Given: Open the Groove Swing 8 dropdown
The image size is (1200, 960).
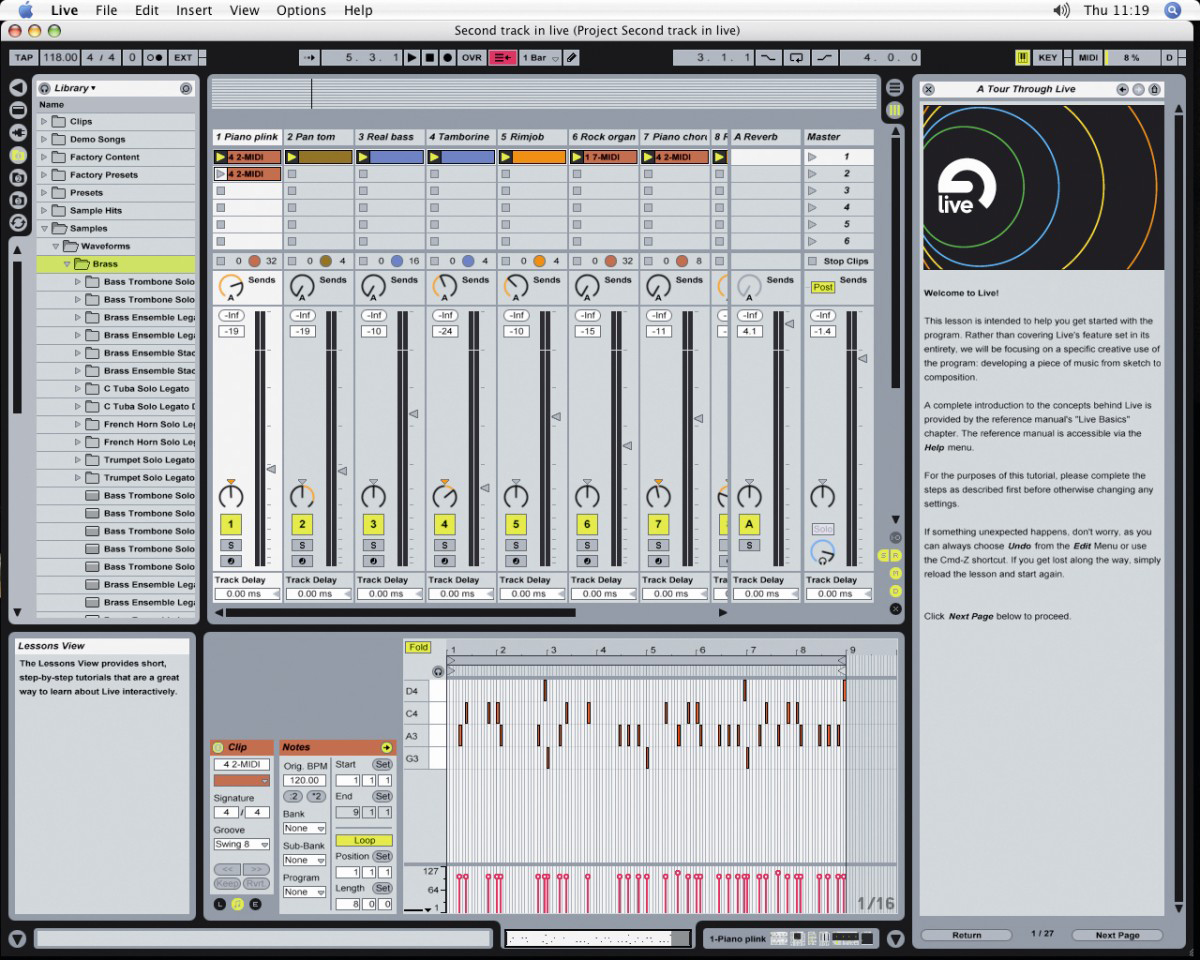Looking at the screenshot, I should pos(242,844).
